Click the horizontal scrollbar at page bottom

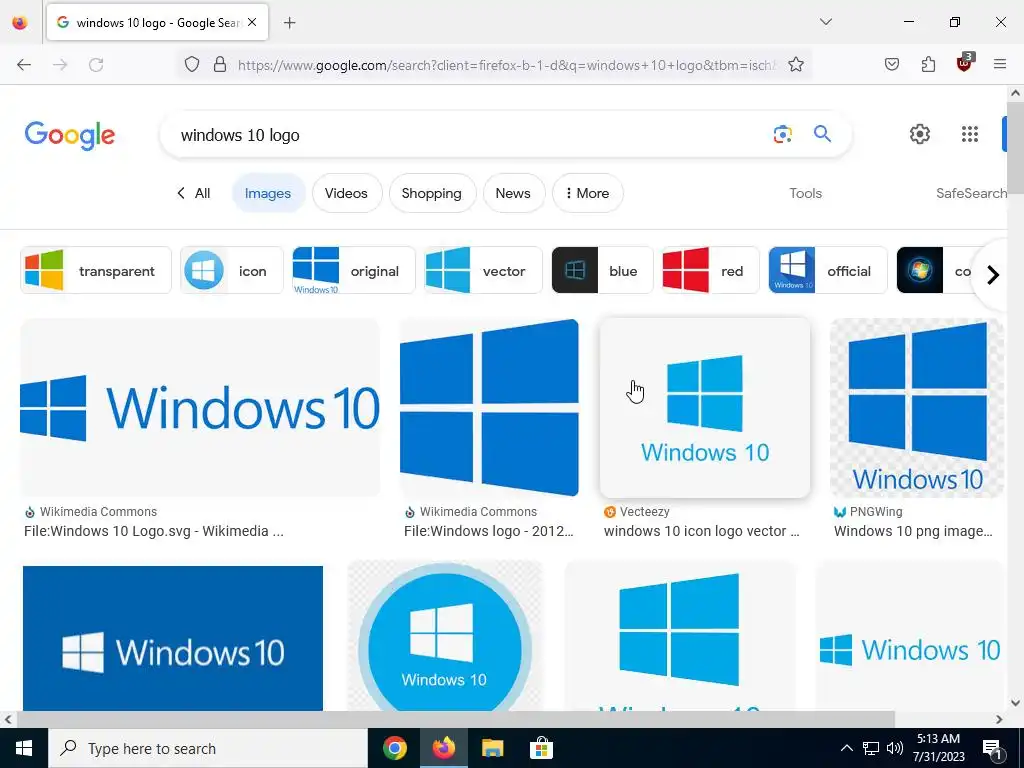click(x=456, y=719)
